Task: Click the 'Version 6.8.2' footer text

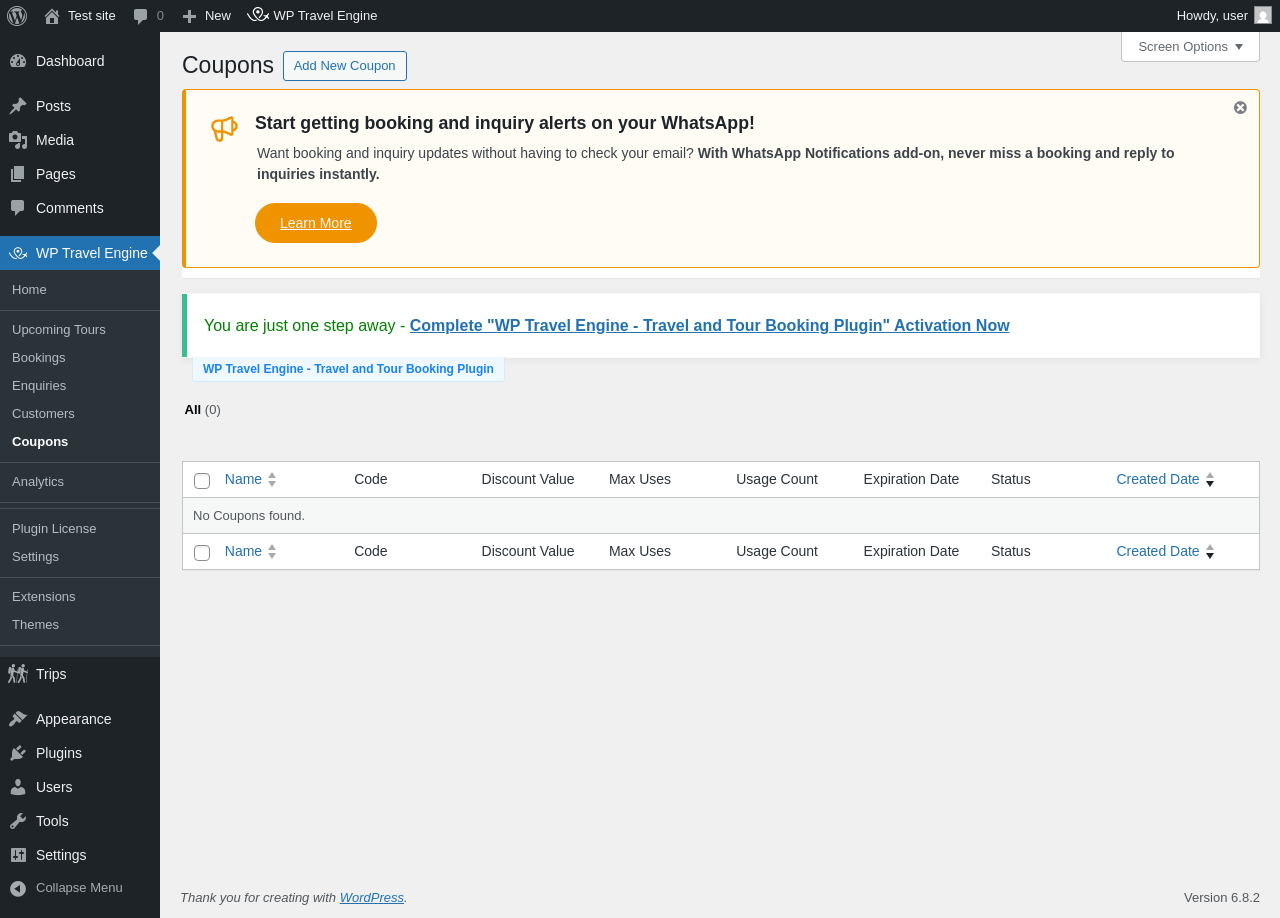Action: (x=1222, y=897)
